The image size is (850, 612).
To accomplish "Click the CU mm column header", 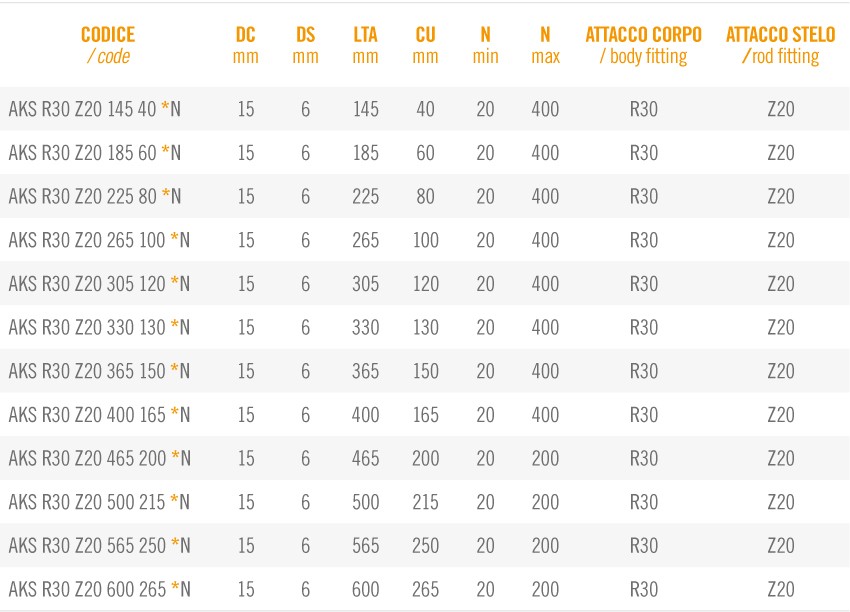I will (425, 45).
